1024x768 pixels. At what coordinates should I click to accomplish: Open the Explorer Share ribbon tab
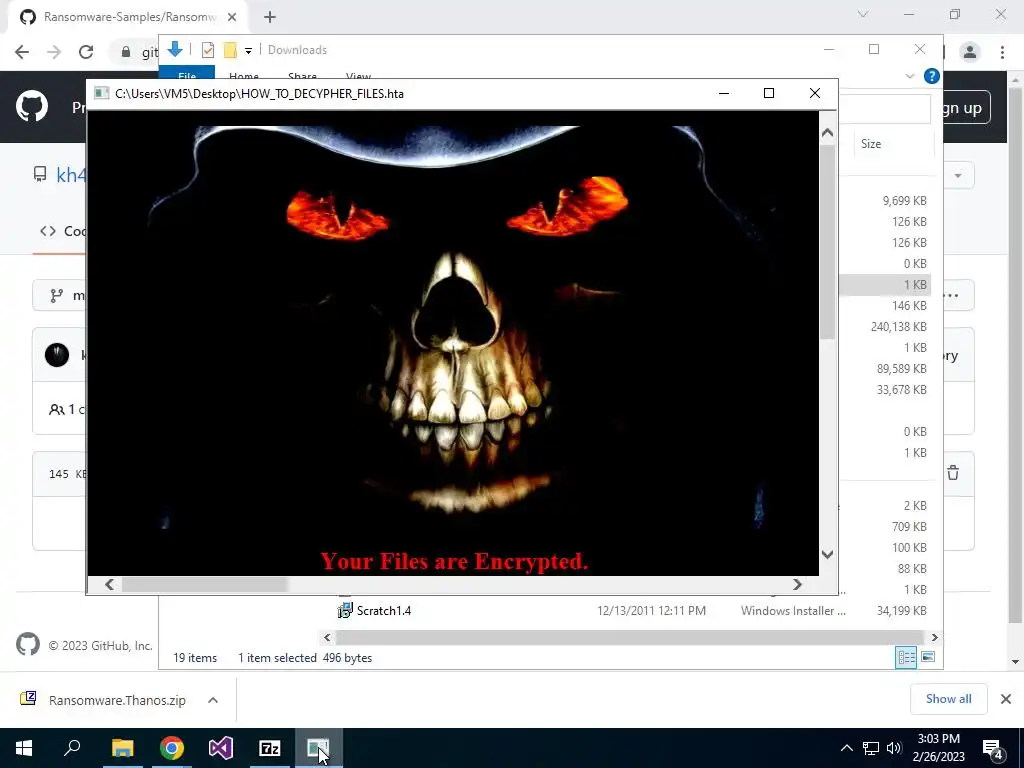[x=302, y=74]
